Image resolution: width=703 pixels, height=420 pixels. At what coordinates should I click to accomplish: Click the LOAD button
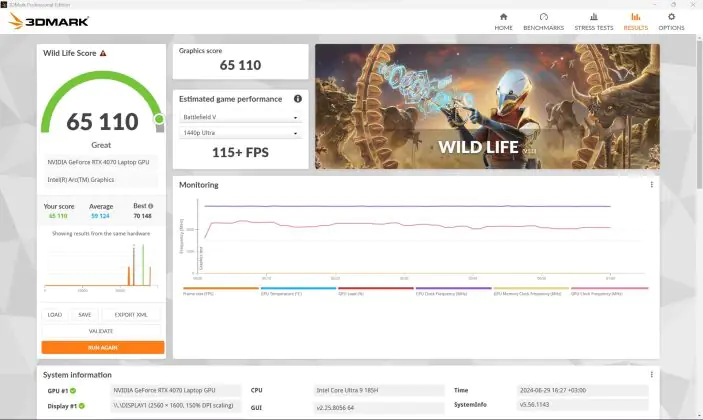tap(55, 315)
